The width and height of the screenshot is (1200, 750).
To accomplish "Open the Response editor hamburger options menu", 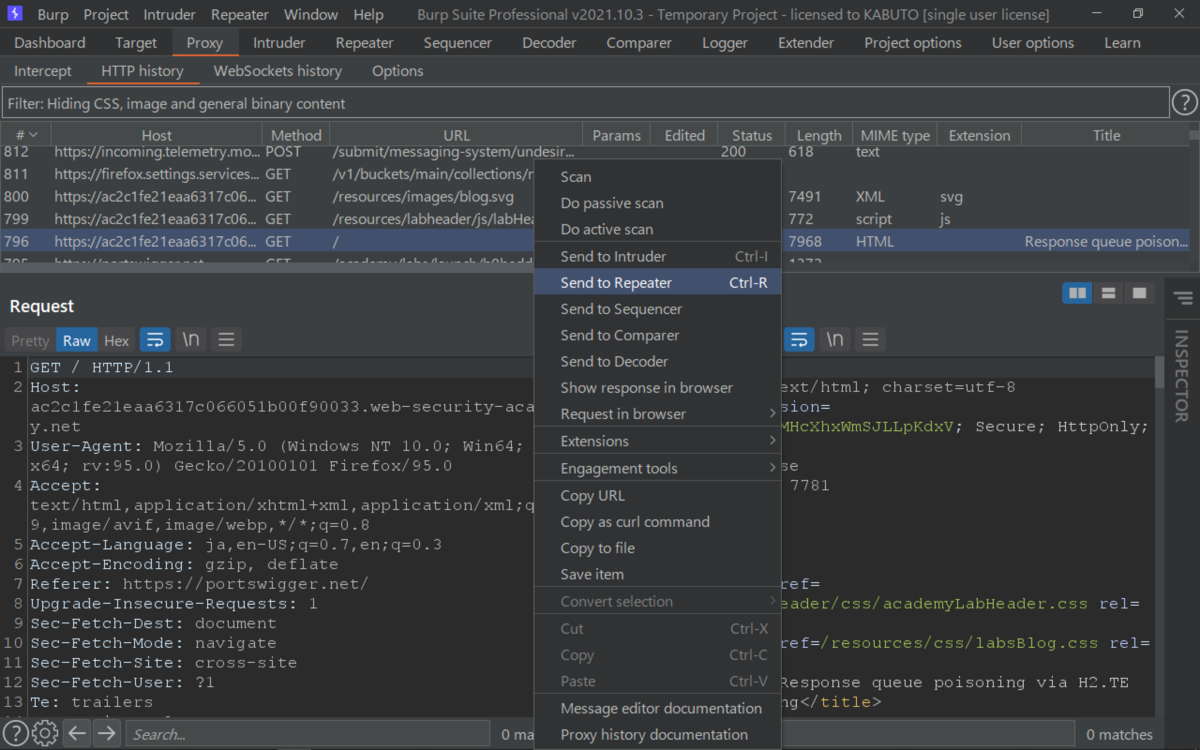I will coord(870,340).
